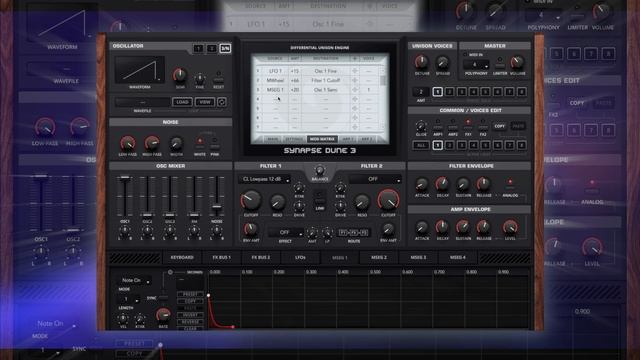The image size is (640, 360).
Task: Click the NOISE mixer fader
Action: (217, 207)
